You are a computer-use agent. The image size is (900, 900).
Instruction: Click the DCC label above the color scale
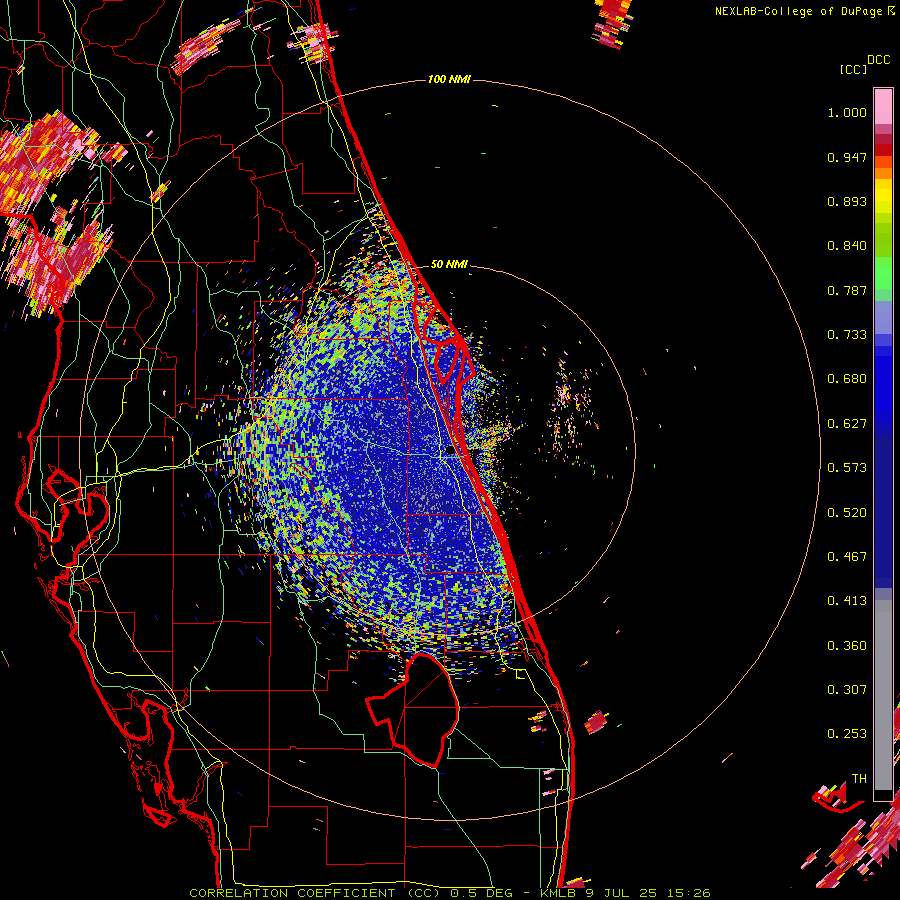[x=879, y=60]
